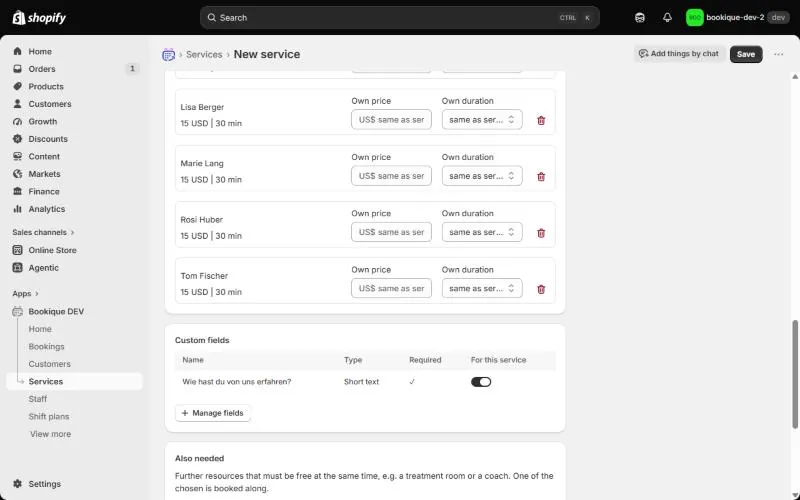Viewport: 800px width, 500px height.
Task: Click the Customers item under Bookique DEV
Action: (x=49, y=364)
